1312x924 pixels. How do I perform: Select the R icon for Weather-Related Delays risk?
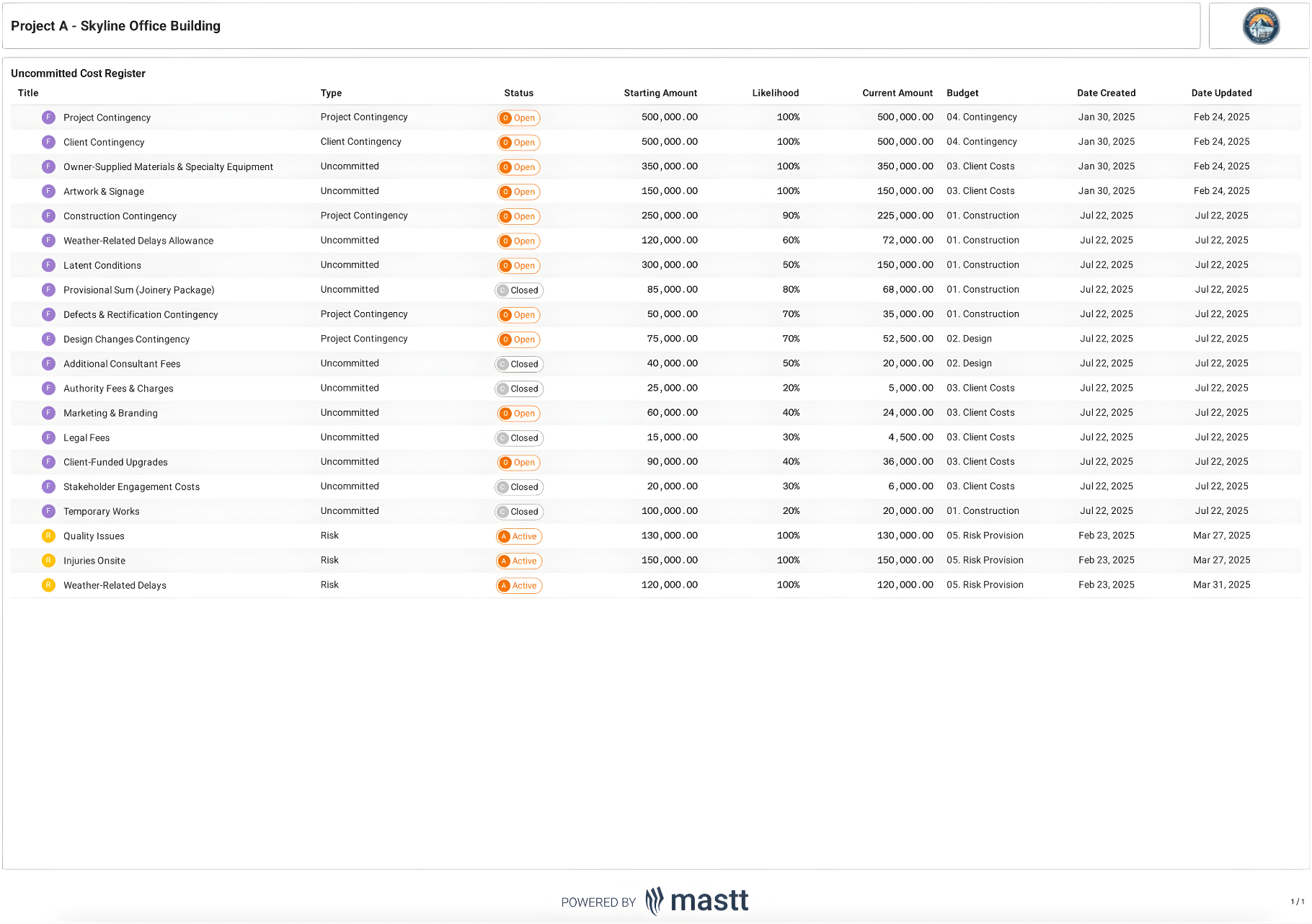pos(48,585)
